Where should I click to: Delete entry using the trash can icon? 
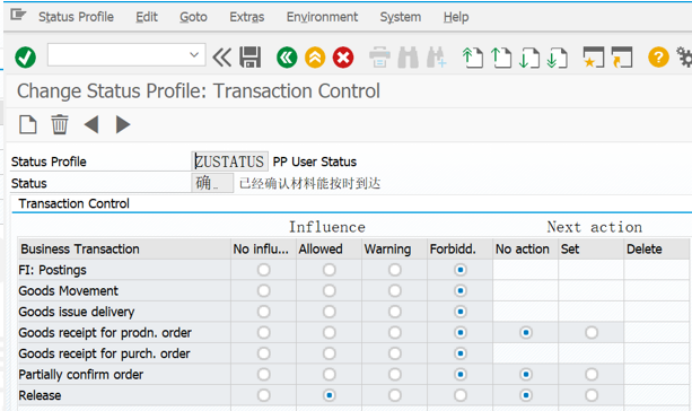coord(60,124)
